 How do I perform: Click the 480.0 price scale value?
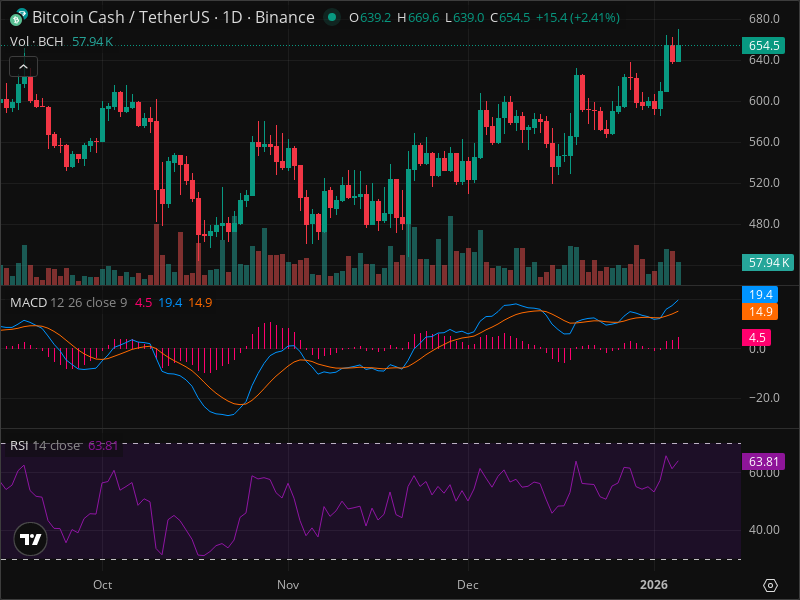point(764,223)
